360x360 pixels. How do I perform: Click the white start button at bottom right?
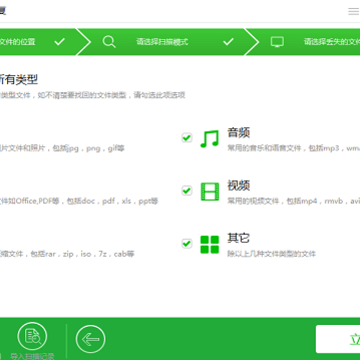tap(338, 340)
